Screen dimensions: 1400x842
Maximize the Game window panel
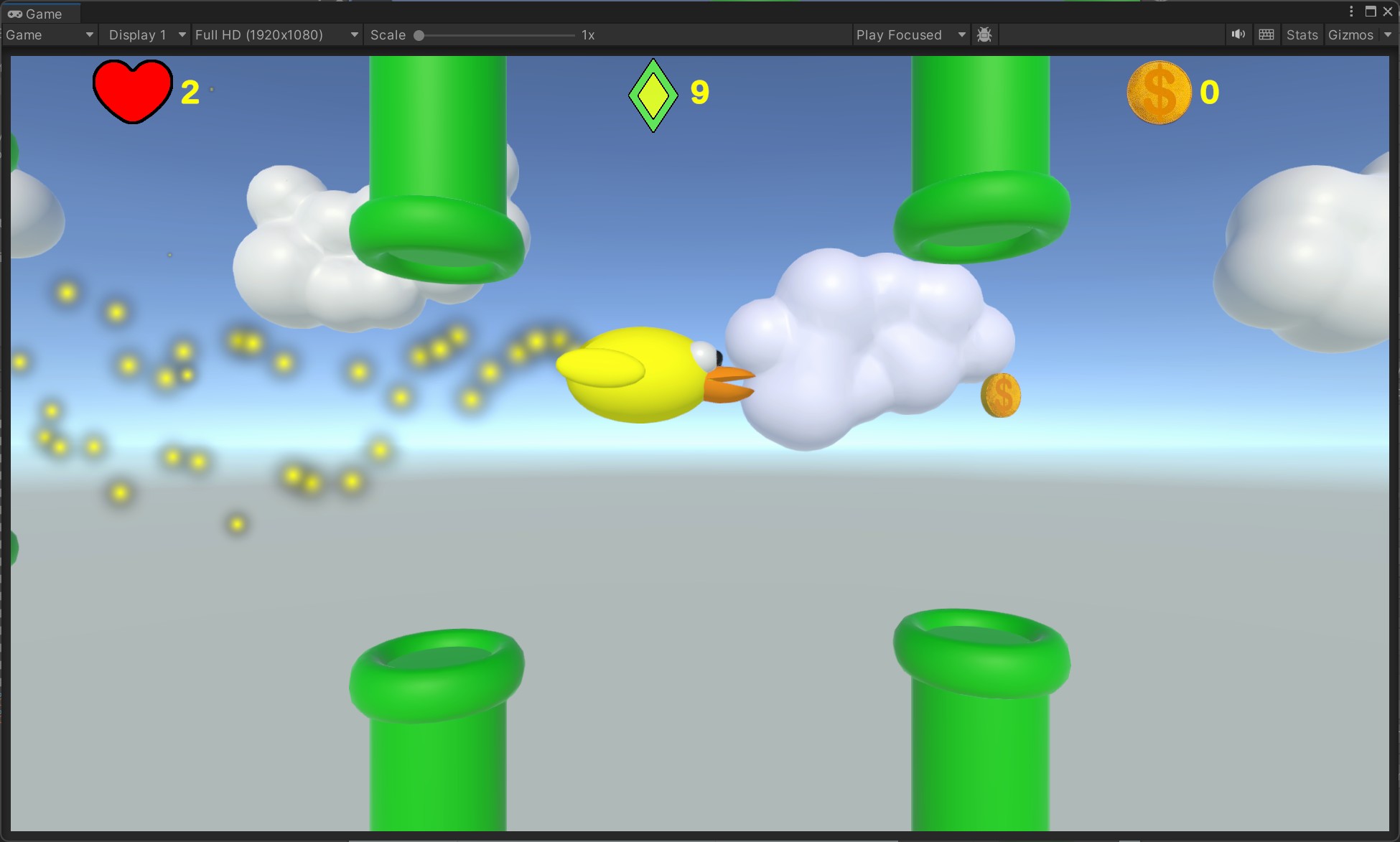pyautogui.click(x=1370, y=11)
